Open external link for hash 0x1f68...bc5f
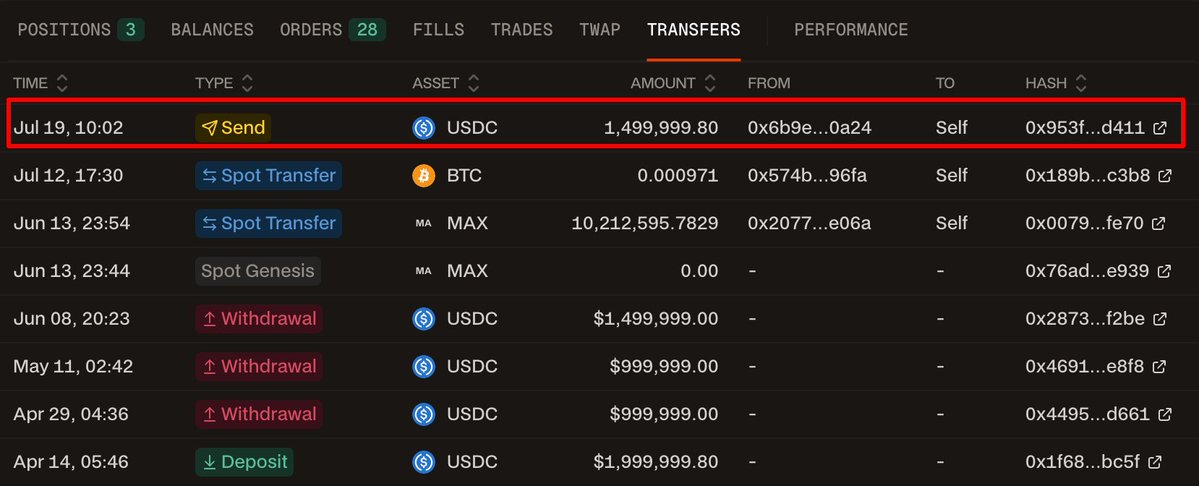This screenshot has height=486, width=1199. point(1155,462)
